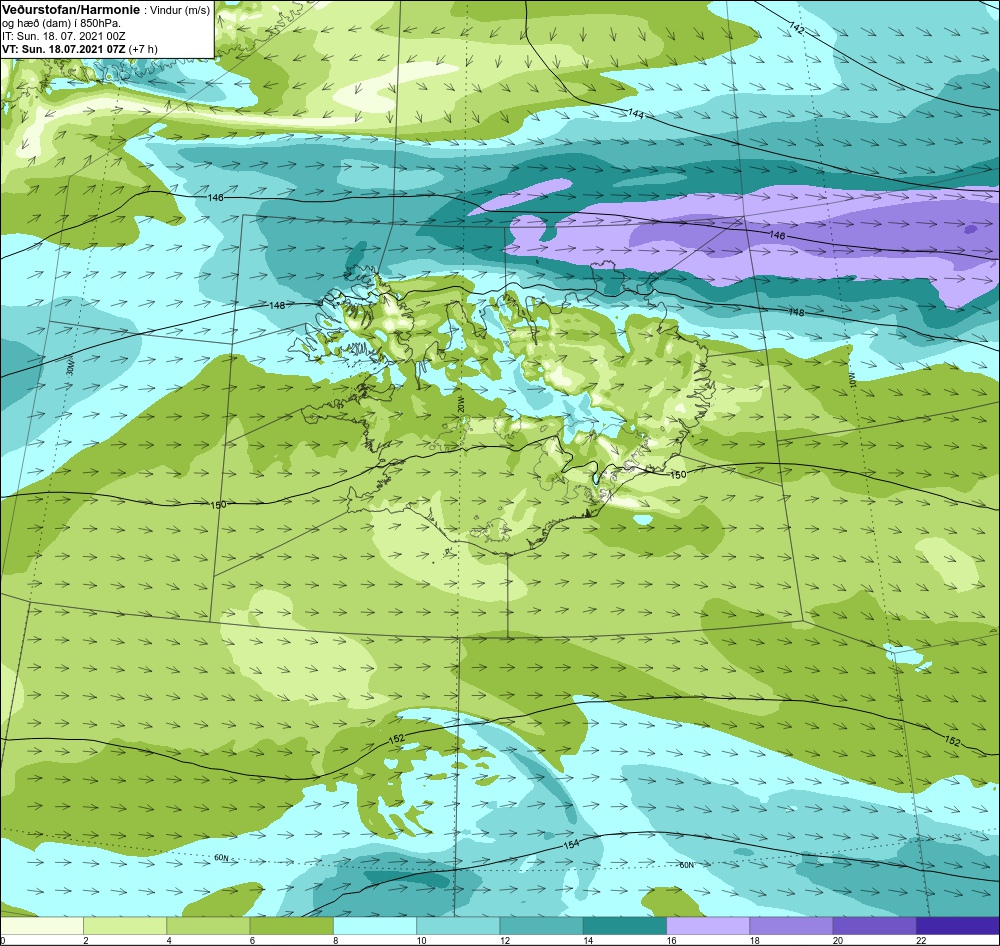Click the '60N' latitude label on the left
Screen dimensions: 1000x946
click(221, 858)
